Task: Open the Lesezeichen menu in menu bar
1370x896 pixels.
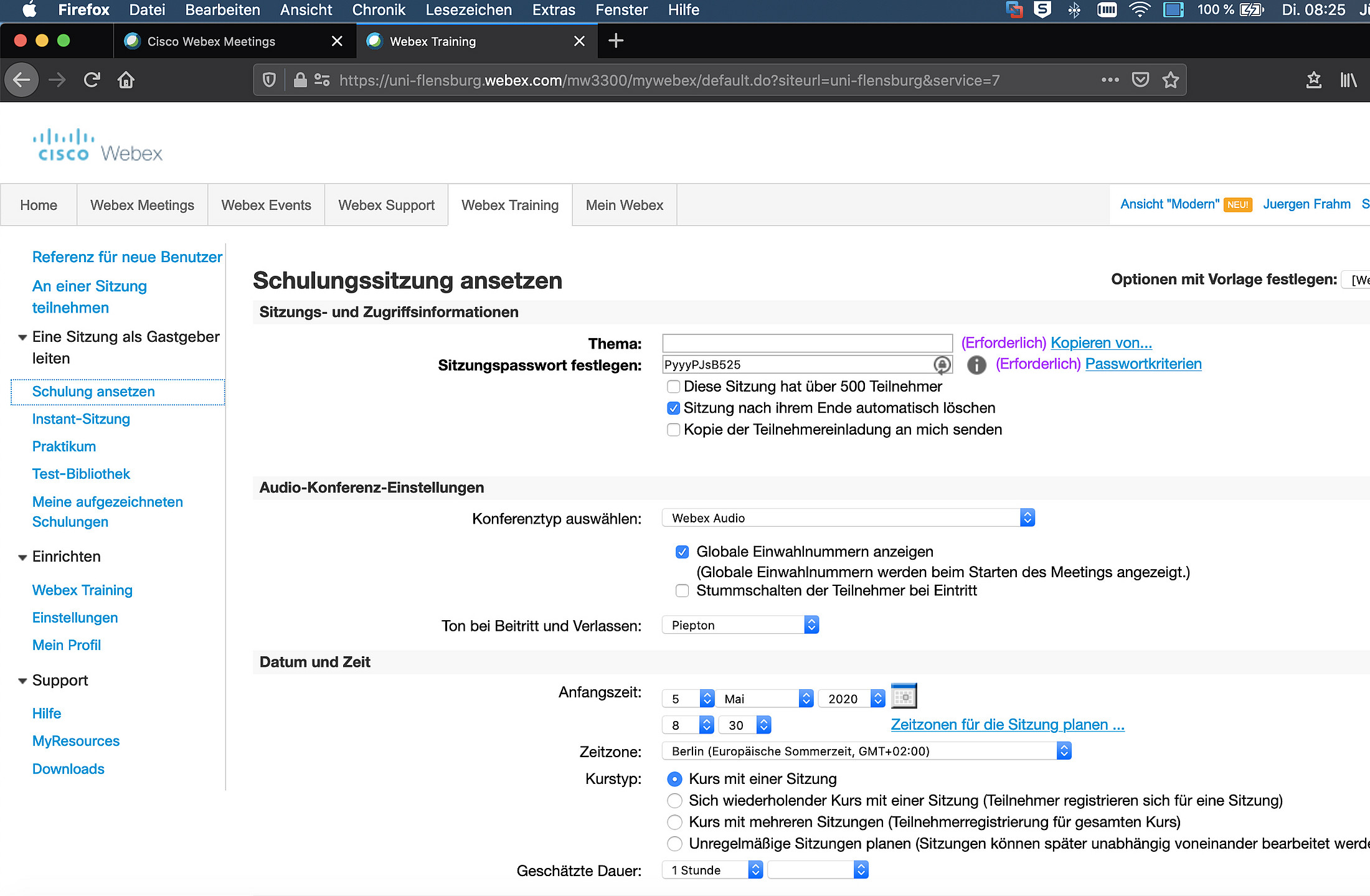Action: 468,10
